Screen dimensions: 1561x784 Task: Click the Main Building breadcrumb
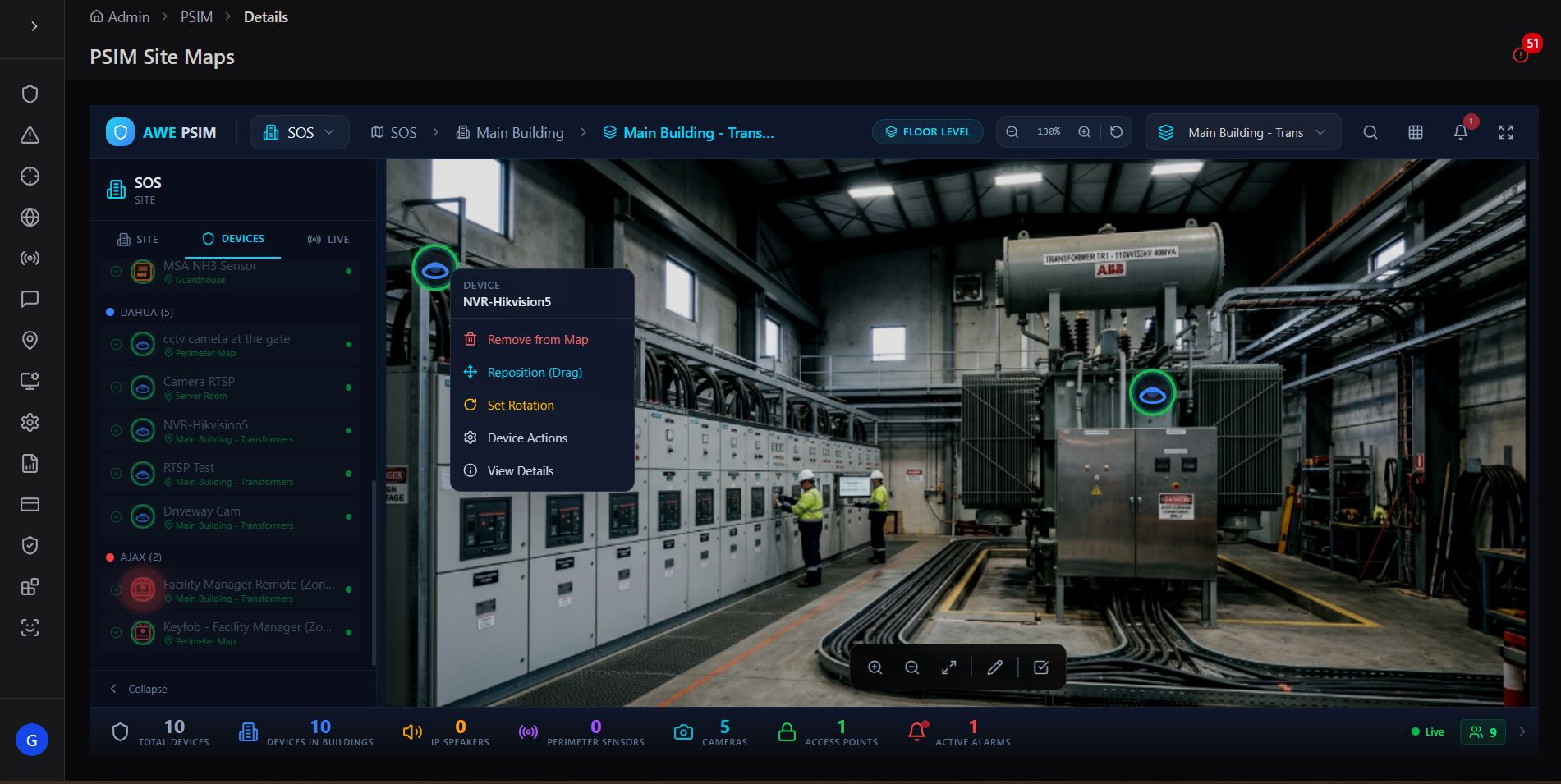[x=510, y=132]
